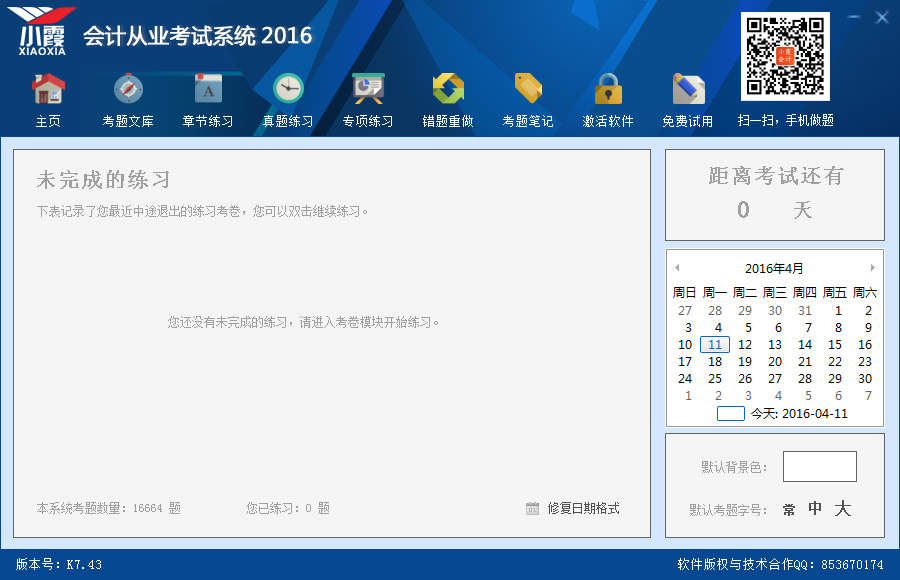
Task: Select April 30 in calendar
Action: [x=865, y=379]
